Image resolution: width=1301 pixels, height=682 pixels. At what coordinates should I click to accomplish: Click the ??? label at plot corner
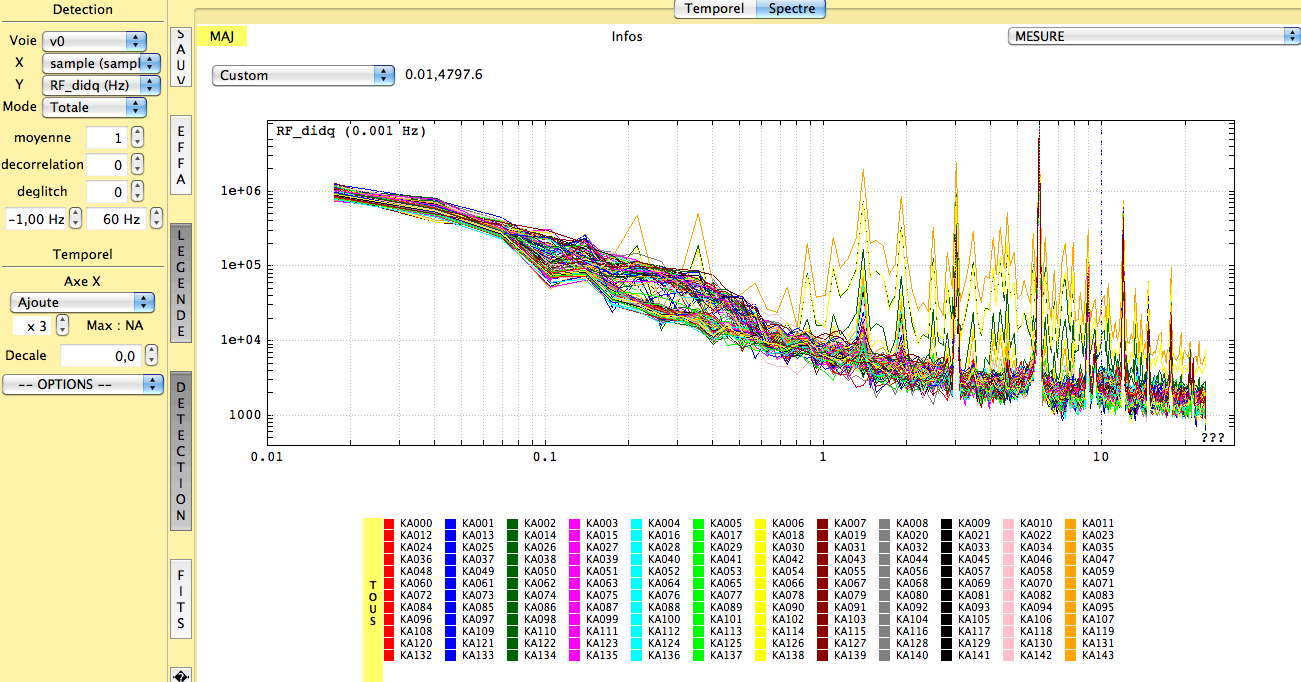(x=1212, y=438)
